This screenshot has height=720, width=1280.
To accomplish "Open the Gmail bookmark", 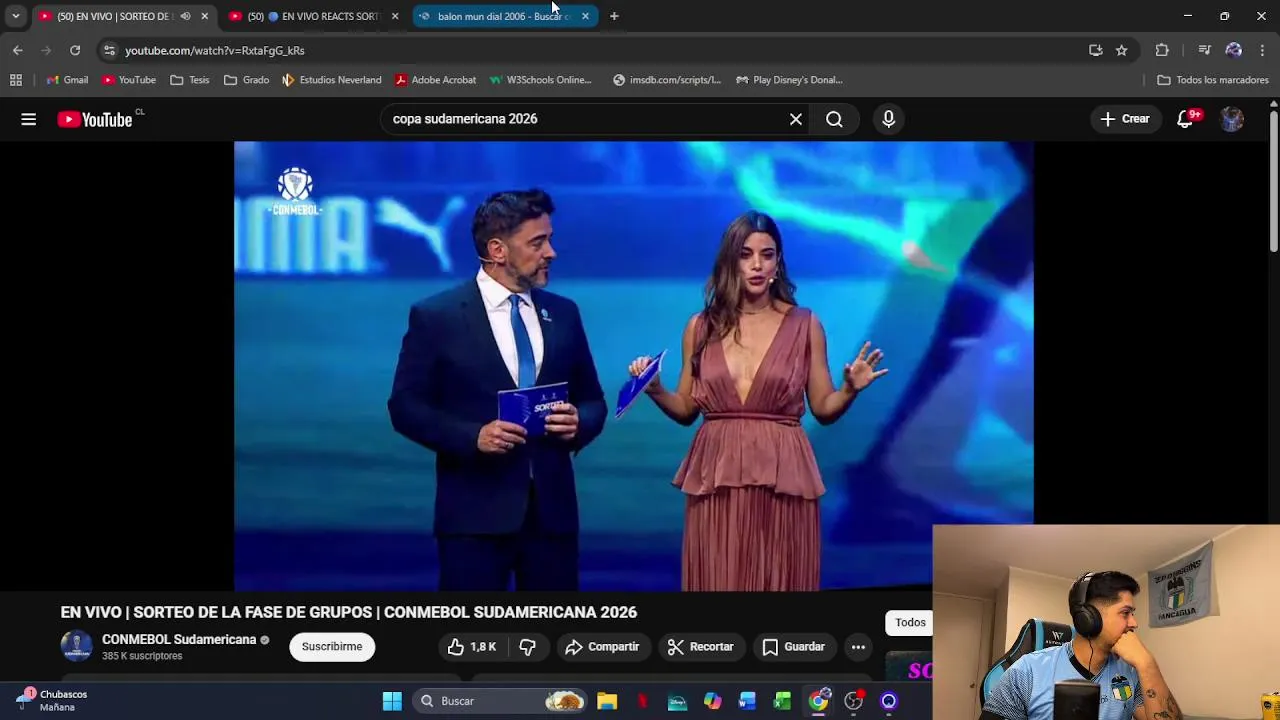I will pos(67,80).
